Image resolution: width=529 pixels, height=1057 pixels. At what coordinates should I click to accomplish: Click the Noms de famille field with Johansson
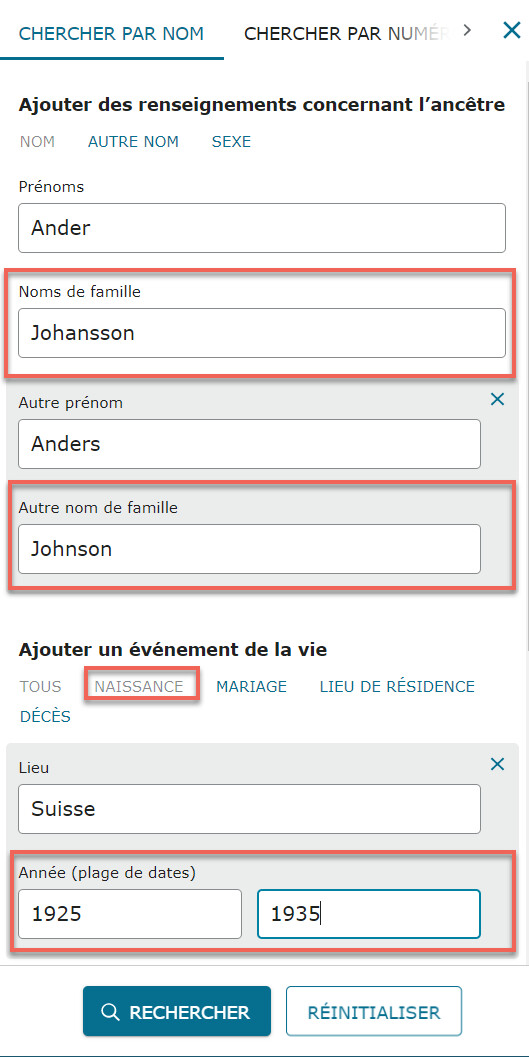point(262,333)
